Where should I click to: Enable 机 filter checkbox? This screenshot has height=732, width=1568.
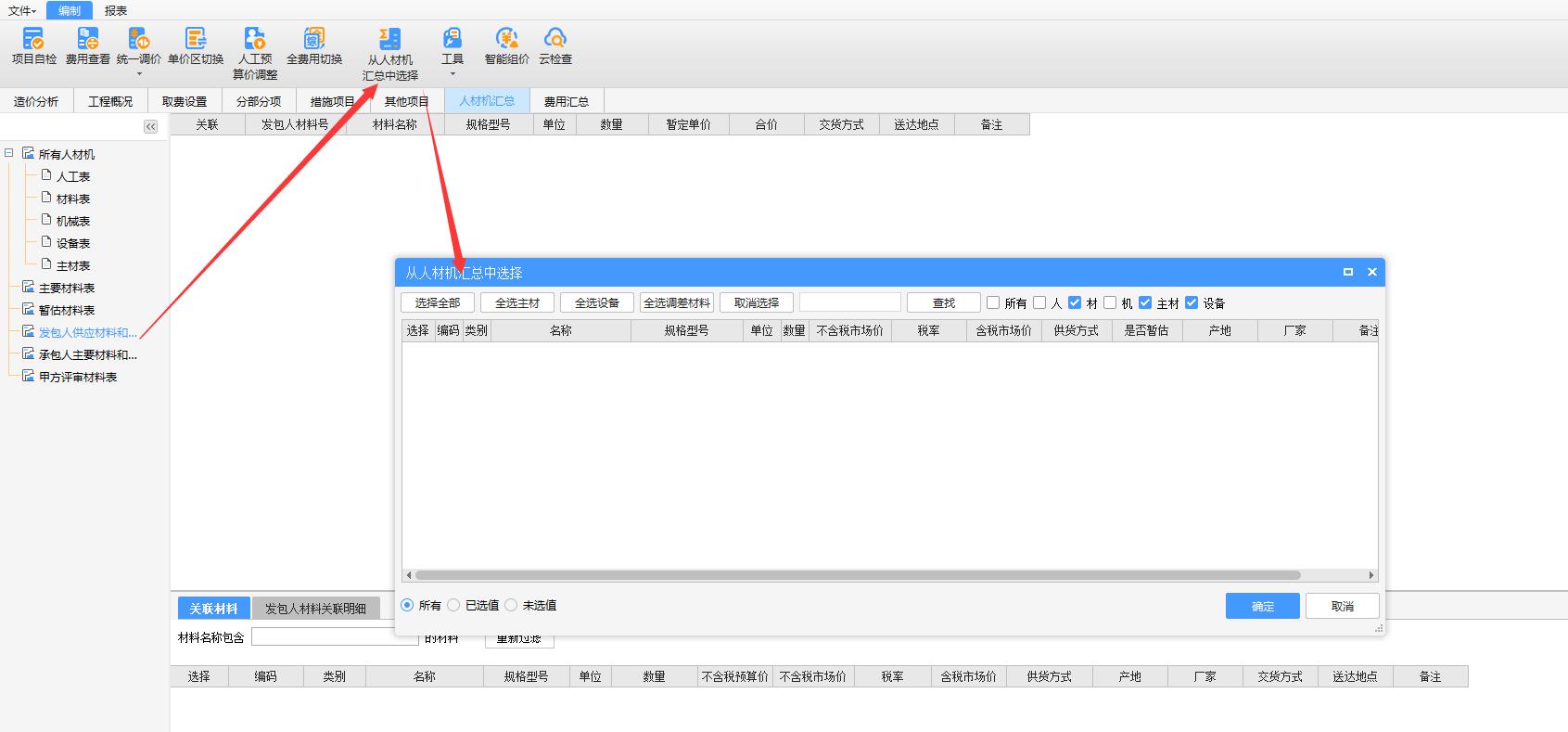point(1110,302)
